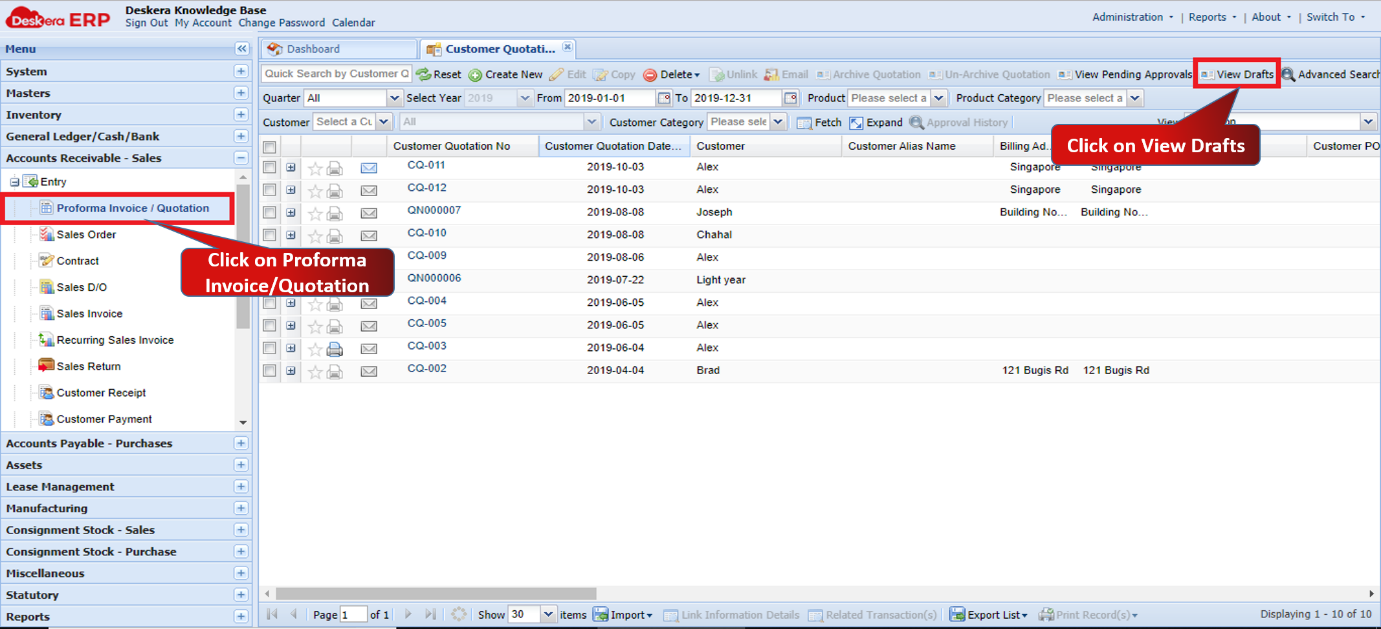This screenshot has width=1381, height=629.
Task: Star the QN000007 quotation row
Action: pos(315,213)
